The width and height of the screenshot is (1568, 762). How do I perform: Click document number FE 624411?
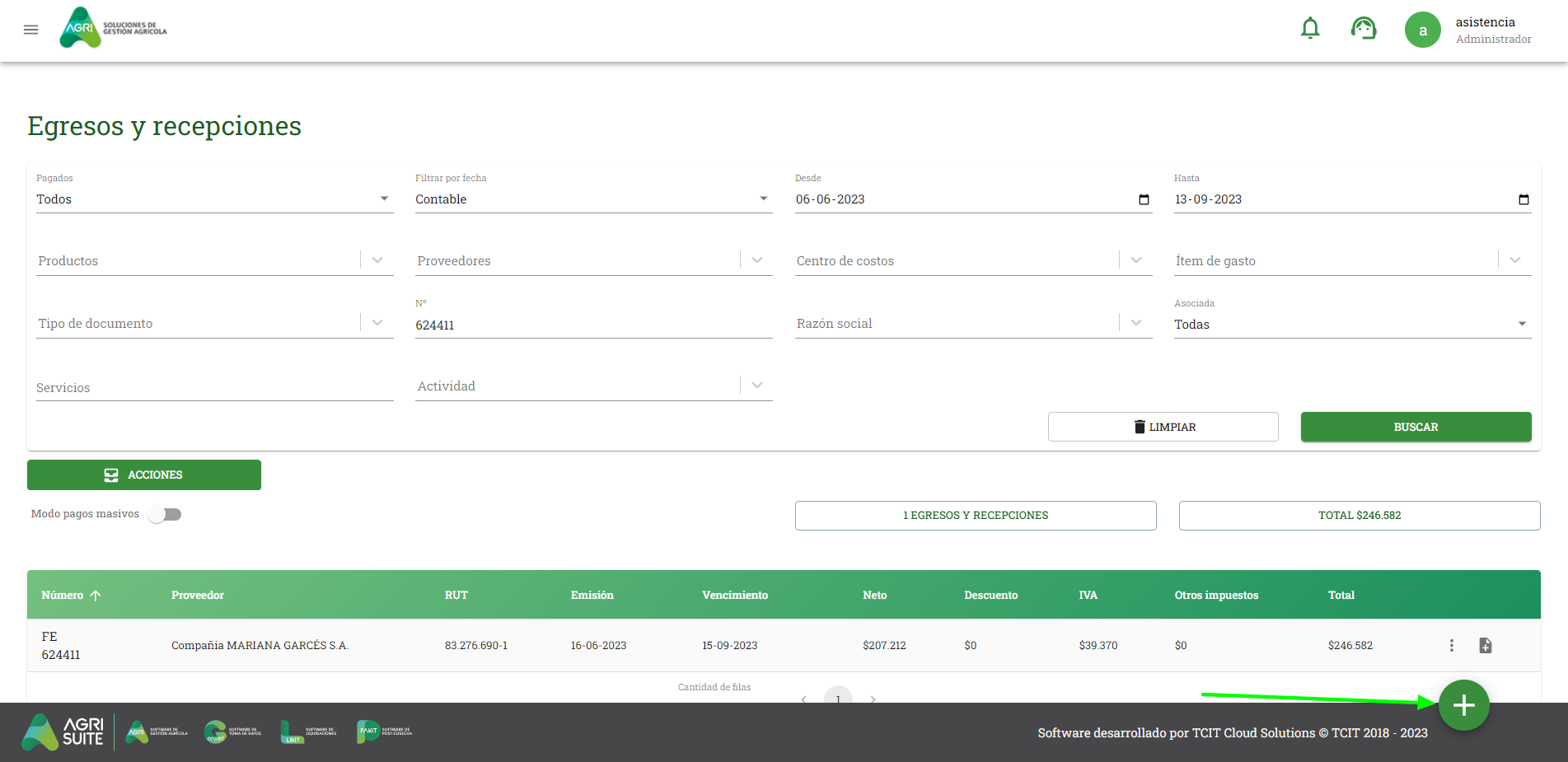(x=61, y=646)
